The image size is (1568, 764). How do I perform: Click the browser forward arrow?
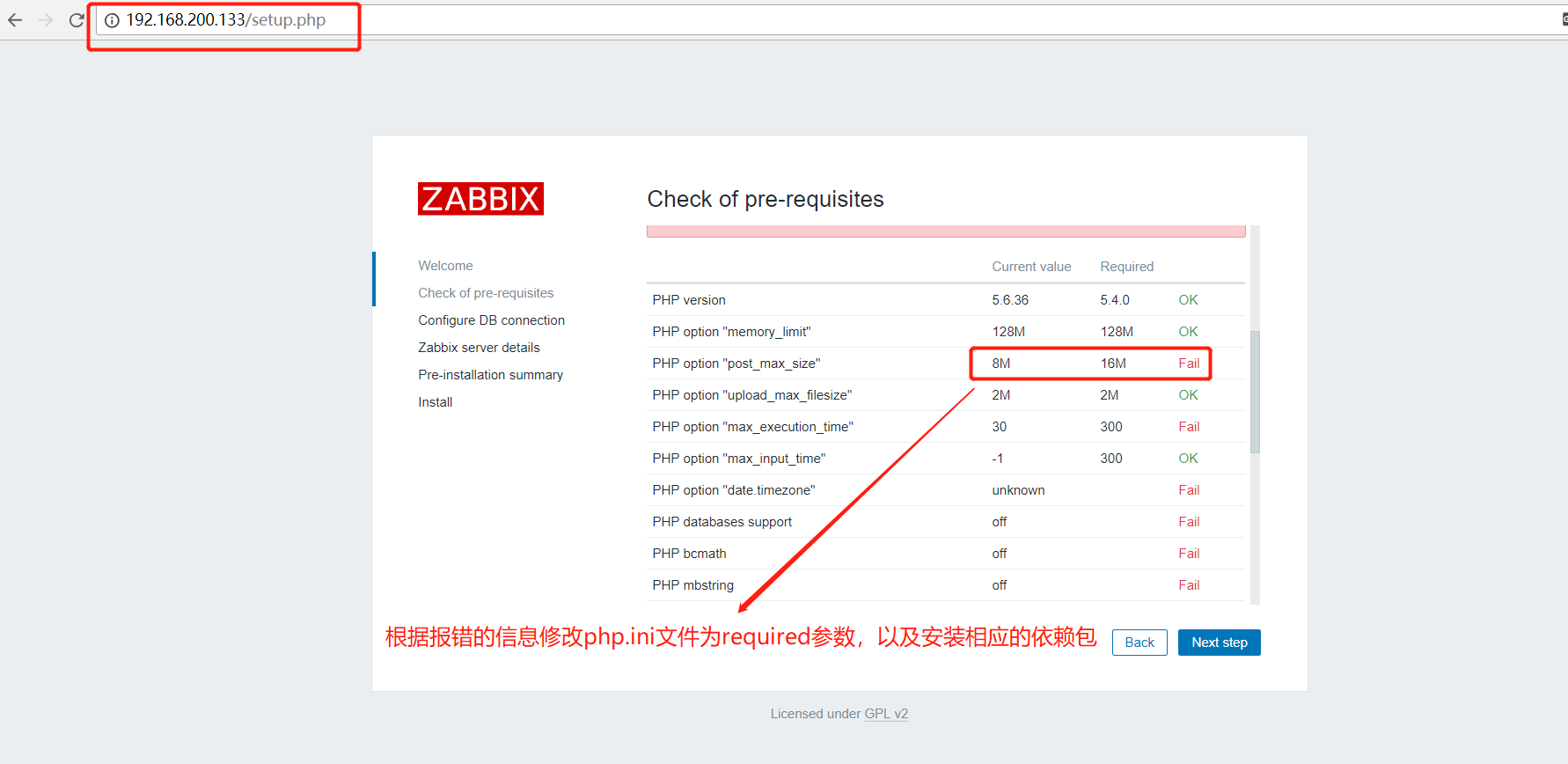46,20
